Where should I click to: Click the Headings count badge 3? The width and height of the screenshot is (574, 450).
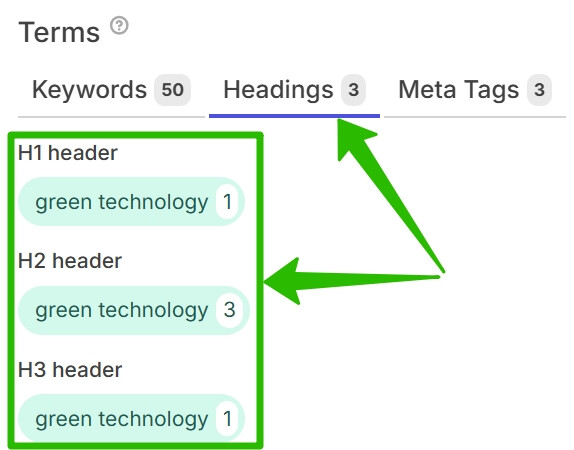point(353,90)
